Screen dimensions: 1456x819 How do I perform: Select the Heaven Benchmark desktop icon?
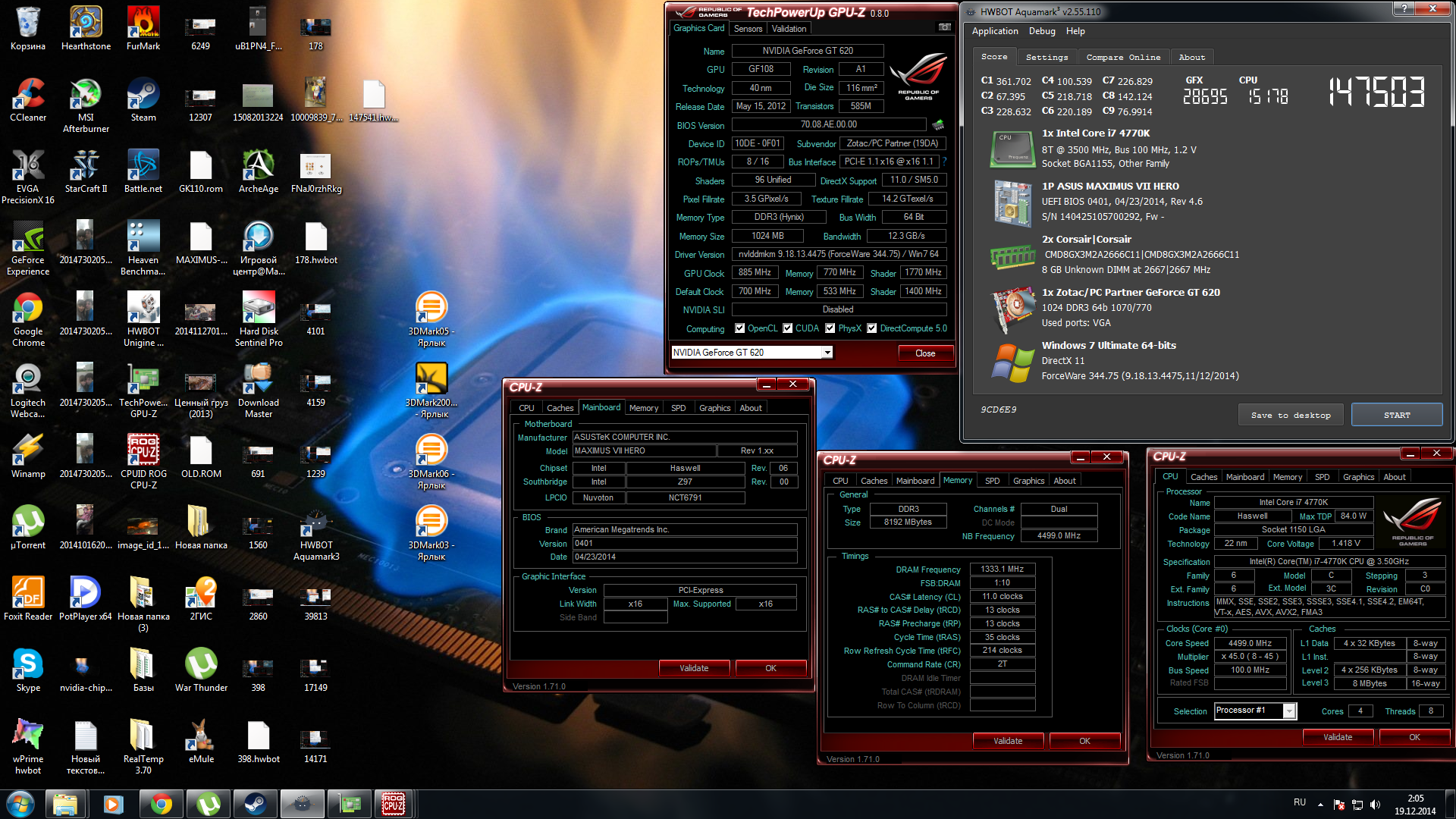(x=143, y=248)
